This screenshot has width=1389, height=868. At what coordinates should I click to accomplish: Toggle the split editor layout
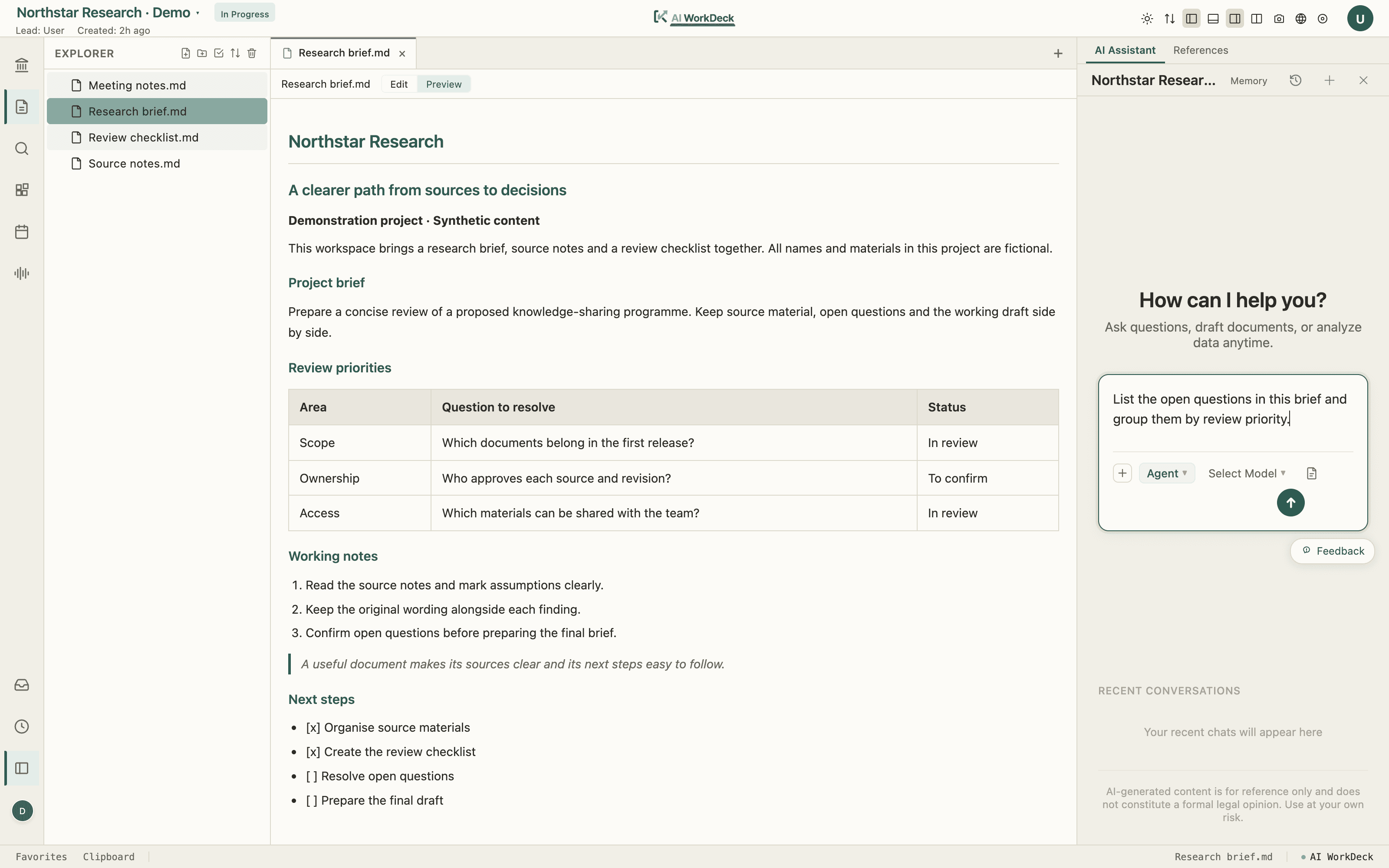tap(1257, 19)
